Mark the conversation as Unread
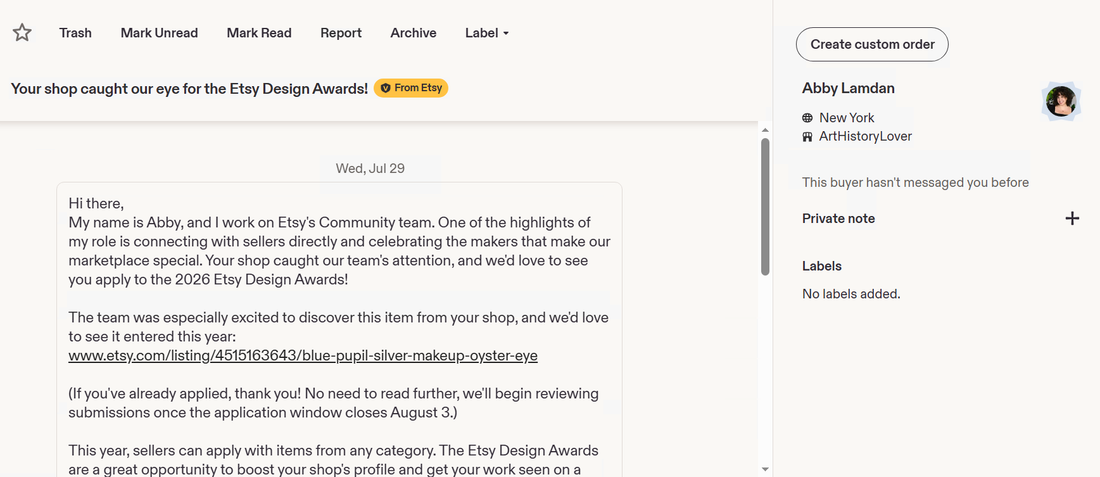The image size is (1100, 477). pos(159,33)
